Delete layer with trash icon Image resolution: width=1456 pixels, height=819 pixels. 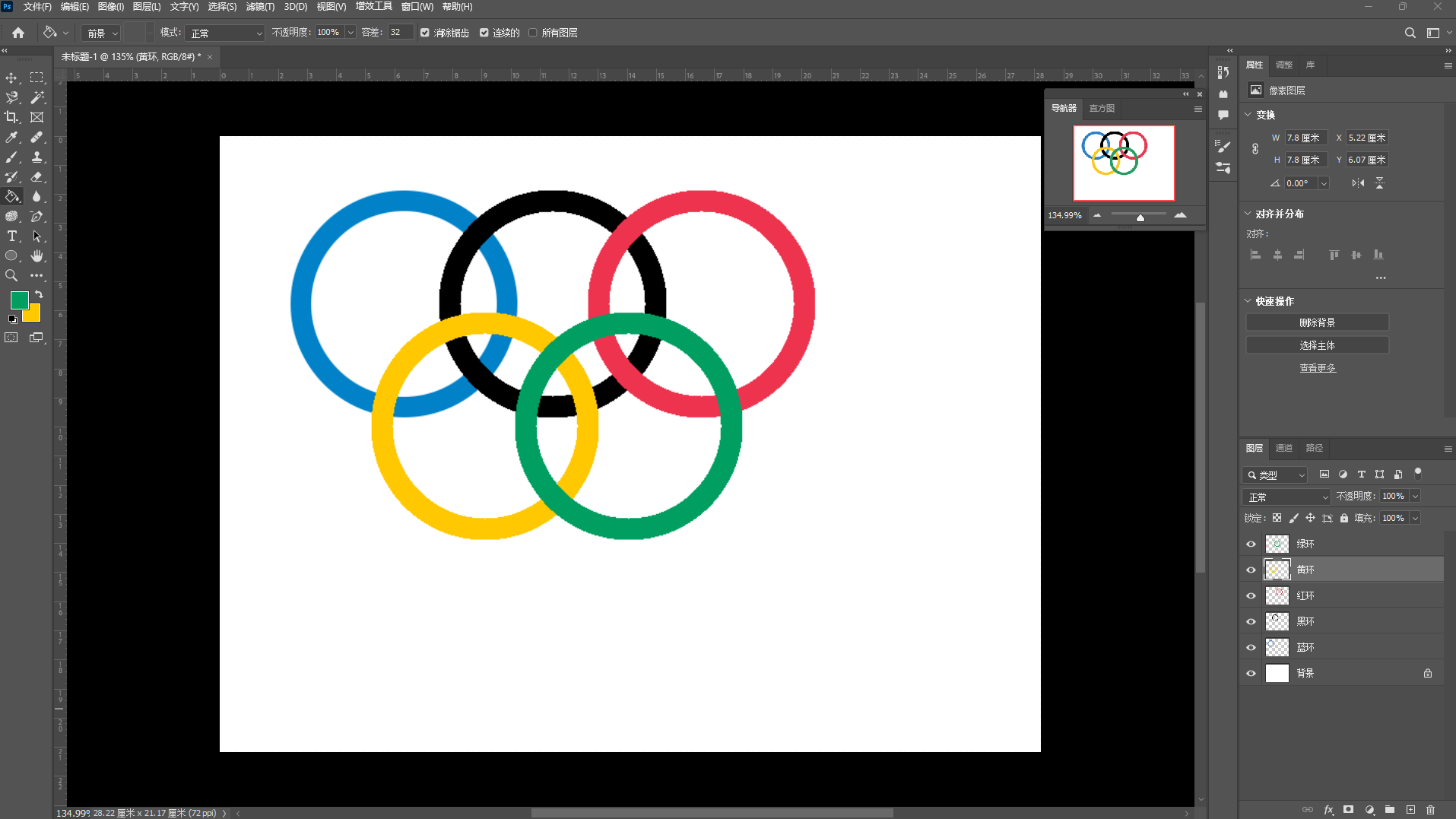click(1430, 810)
